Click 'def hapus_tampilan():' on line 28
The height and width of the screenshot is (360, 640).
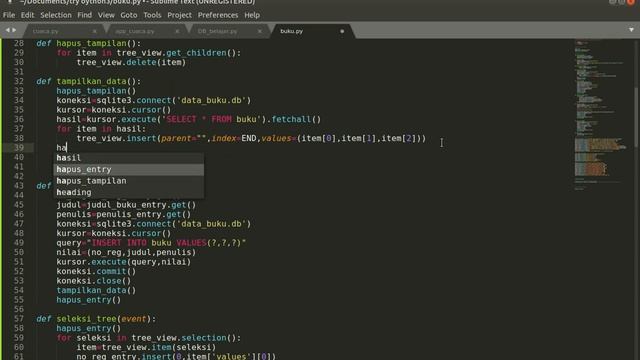click(88, 43)
